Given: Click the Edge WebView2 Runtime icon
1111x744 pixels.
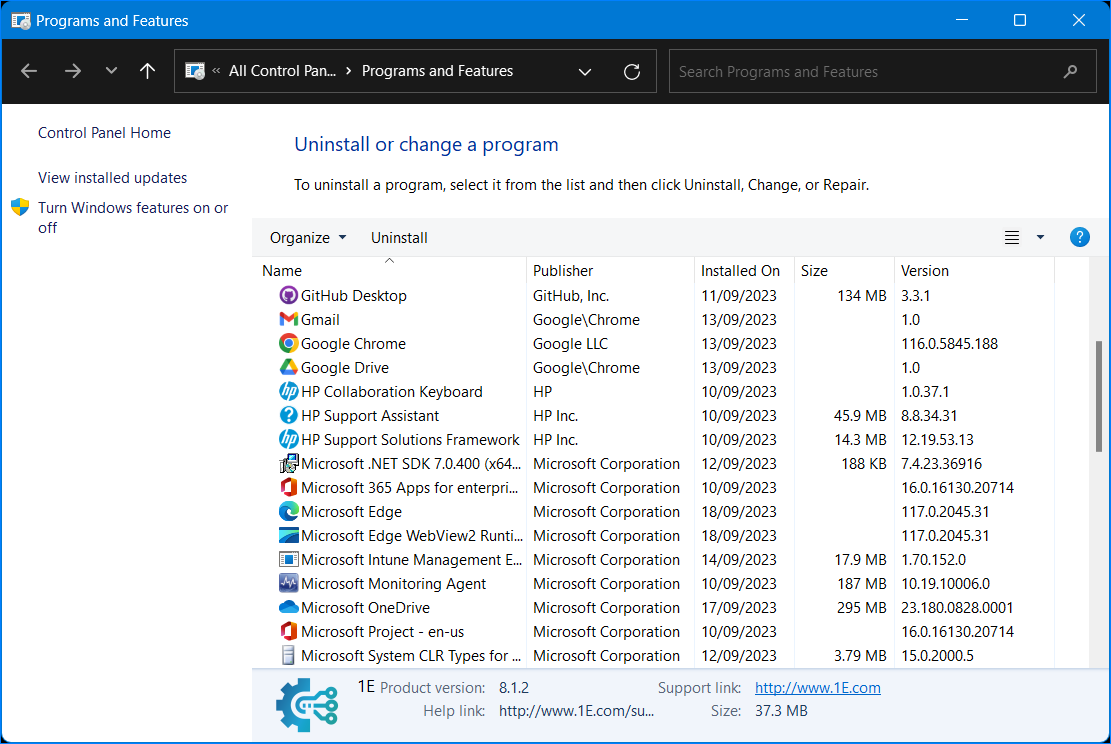Looking at the screenshot, I should pos(288,536).
